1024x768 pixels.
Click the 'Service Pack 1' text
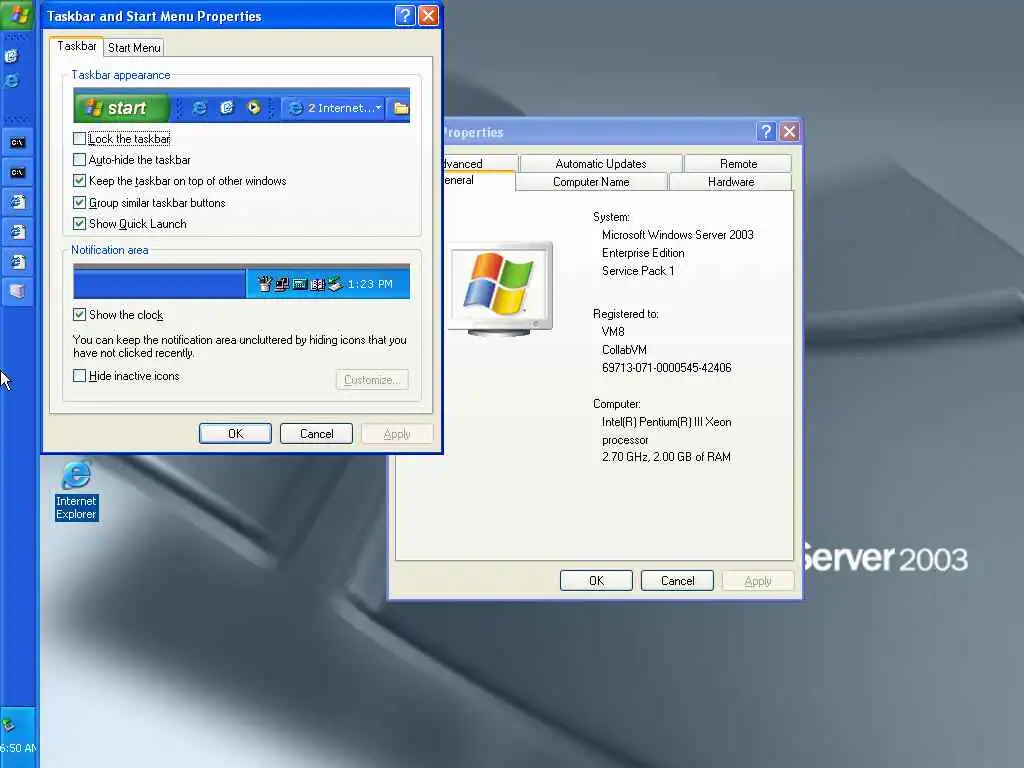pos(637,270)
